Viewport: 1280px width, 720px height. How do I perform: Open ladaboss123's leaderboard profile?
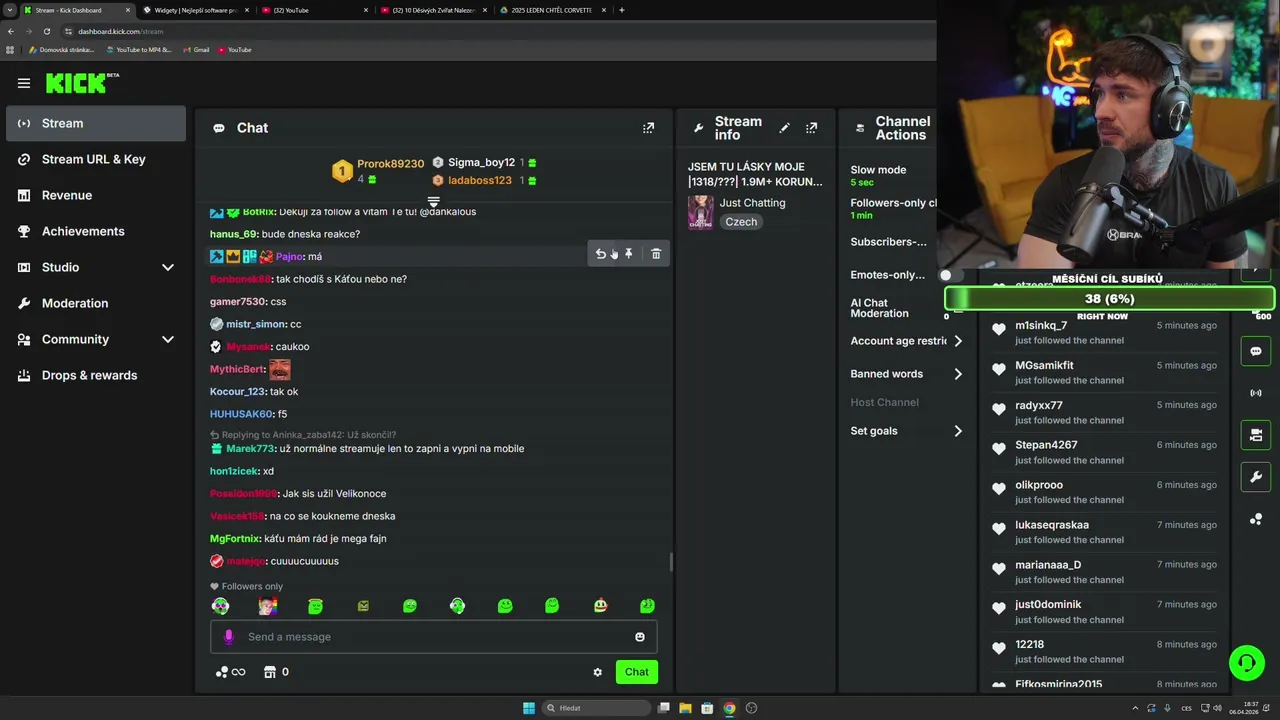coord(480,181)
